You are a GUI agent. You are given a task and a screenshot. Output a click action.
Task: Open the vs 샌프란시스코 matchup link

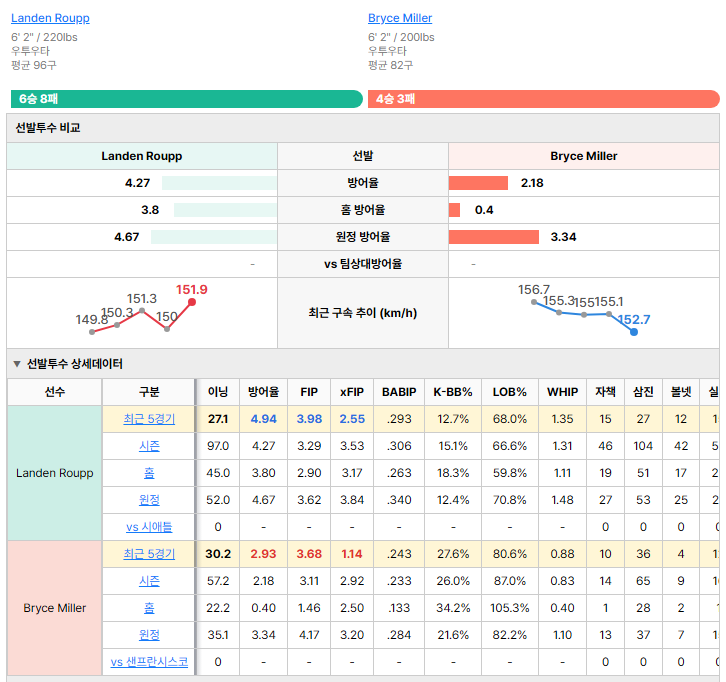pyautogui.click(x=149, y=662)
